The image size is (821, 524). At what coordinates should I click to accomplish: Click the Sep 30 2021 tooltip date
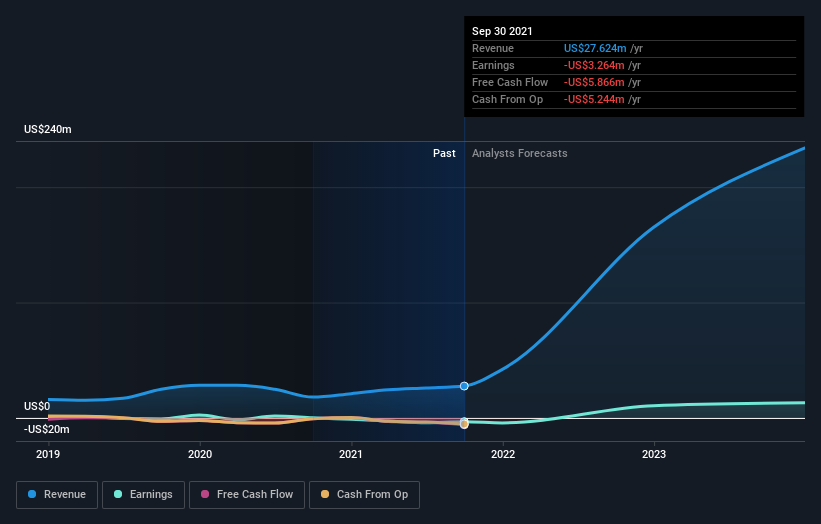coord(502,31)
